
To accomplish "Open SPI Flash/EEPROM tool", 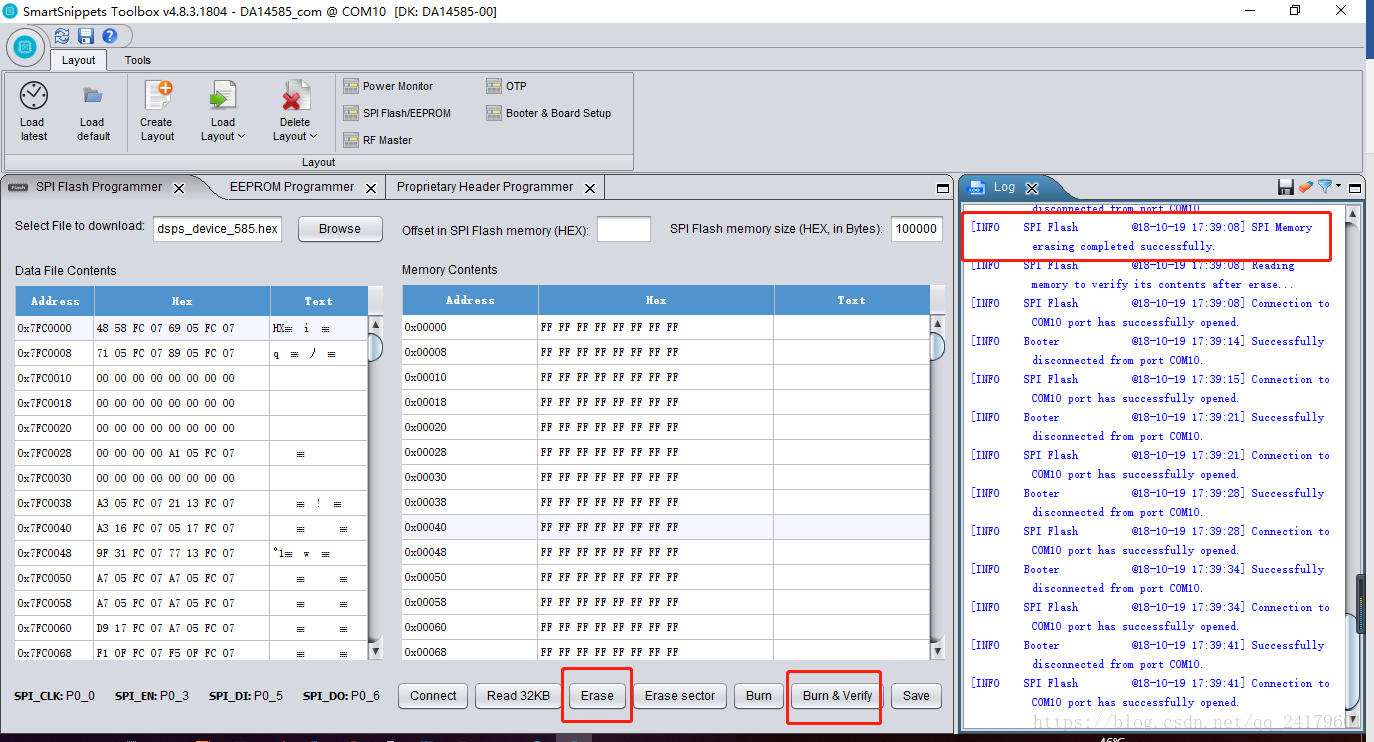I will coord(397,113).
